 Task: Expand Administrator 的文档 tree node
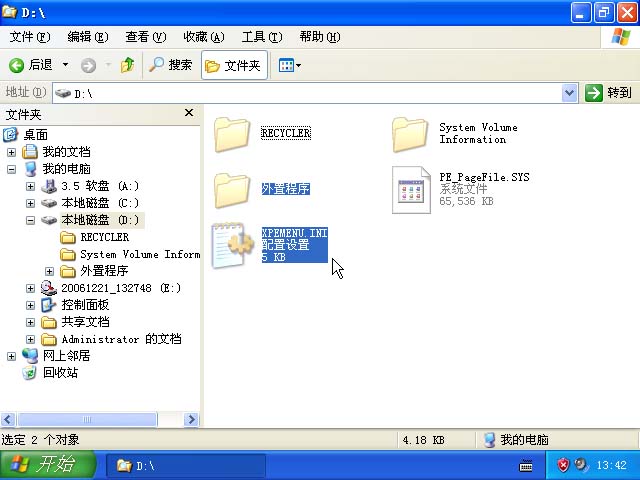click(x=30, y=339)
